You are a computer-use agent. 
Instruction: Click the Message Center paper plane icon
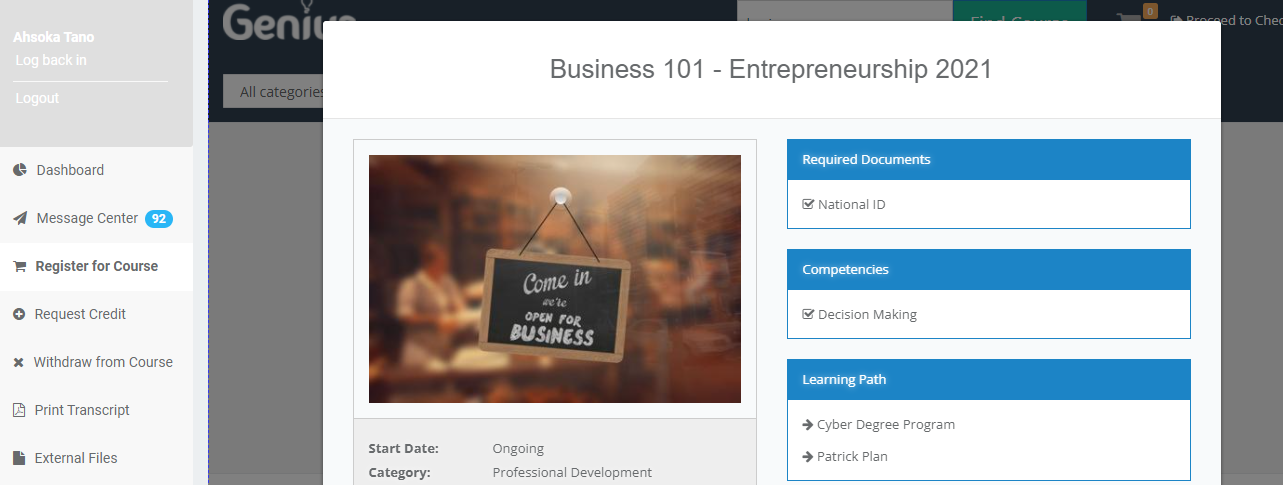(19, 218)
